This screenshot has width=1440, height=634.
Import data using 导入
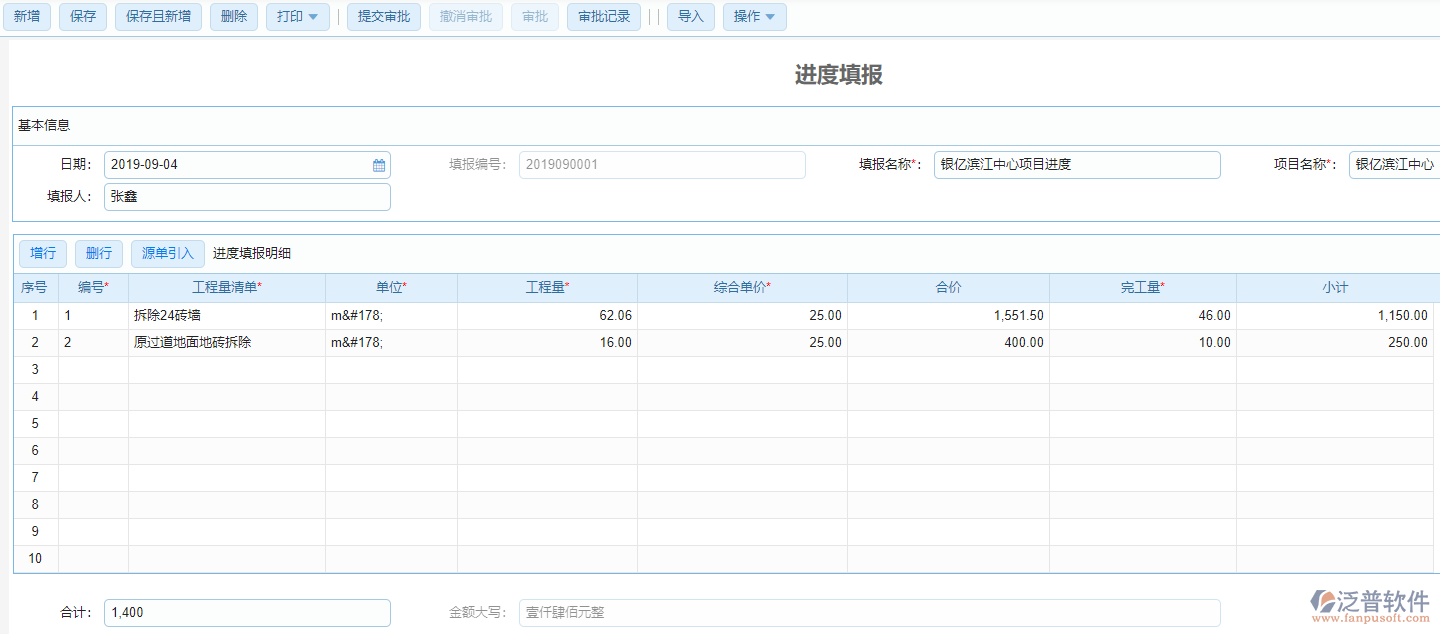point(690,16)
